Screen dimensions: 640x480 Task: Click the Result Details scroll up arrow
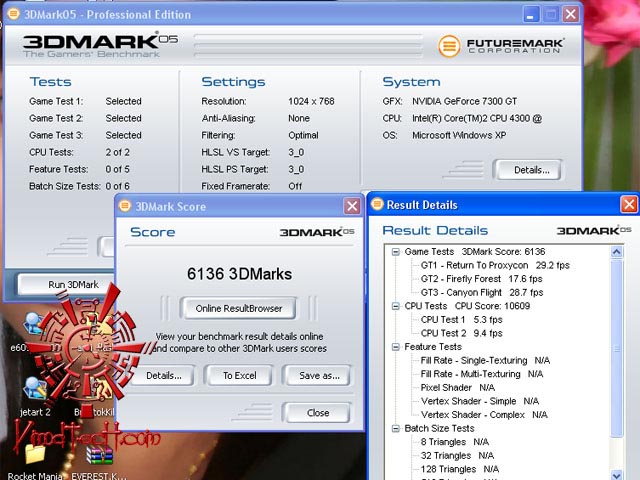(616, 252)
